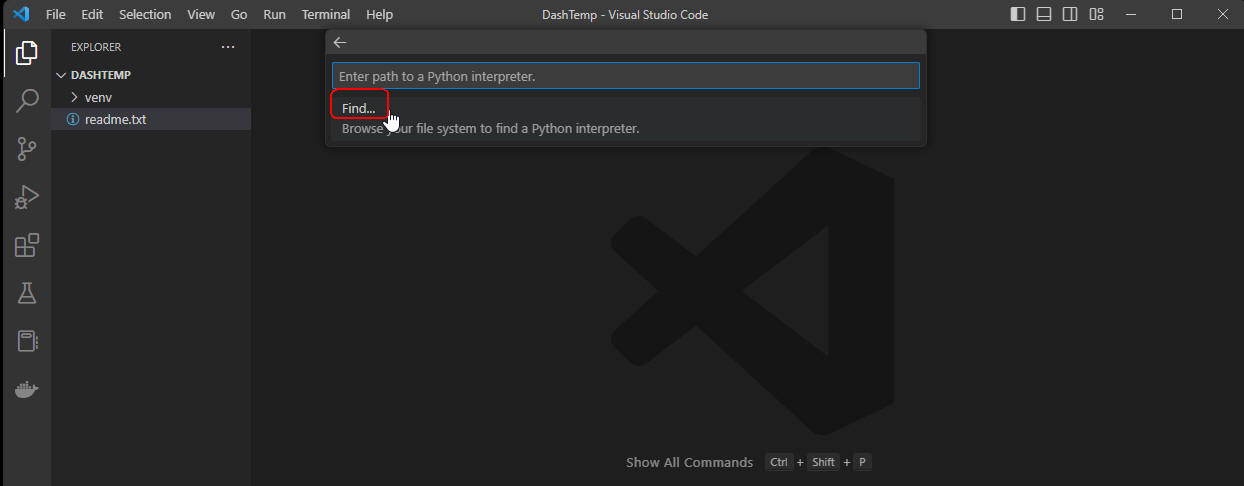The height and width of the screenshot is (486, 1244).
Task: Click the EXPLORER panel title
Action: pos(96,47)
